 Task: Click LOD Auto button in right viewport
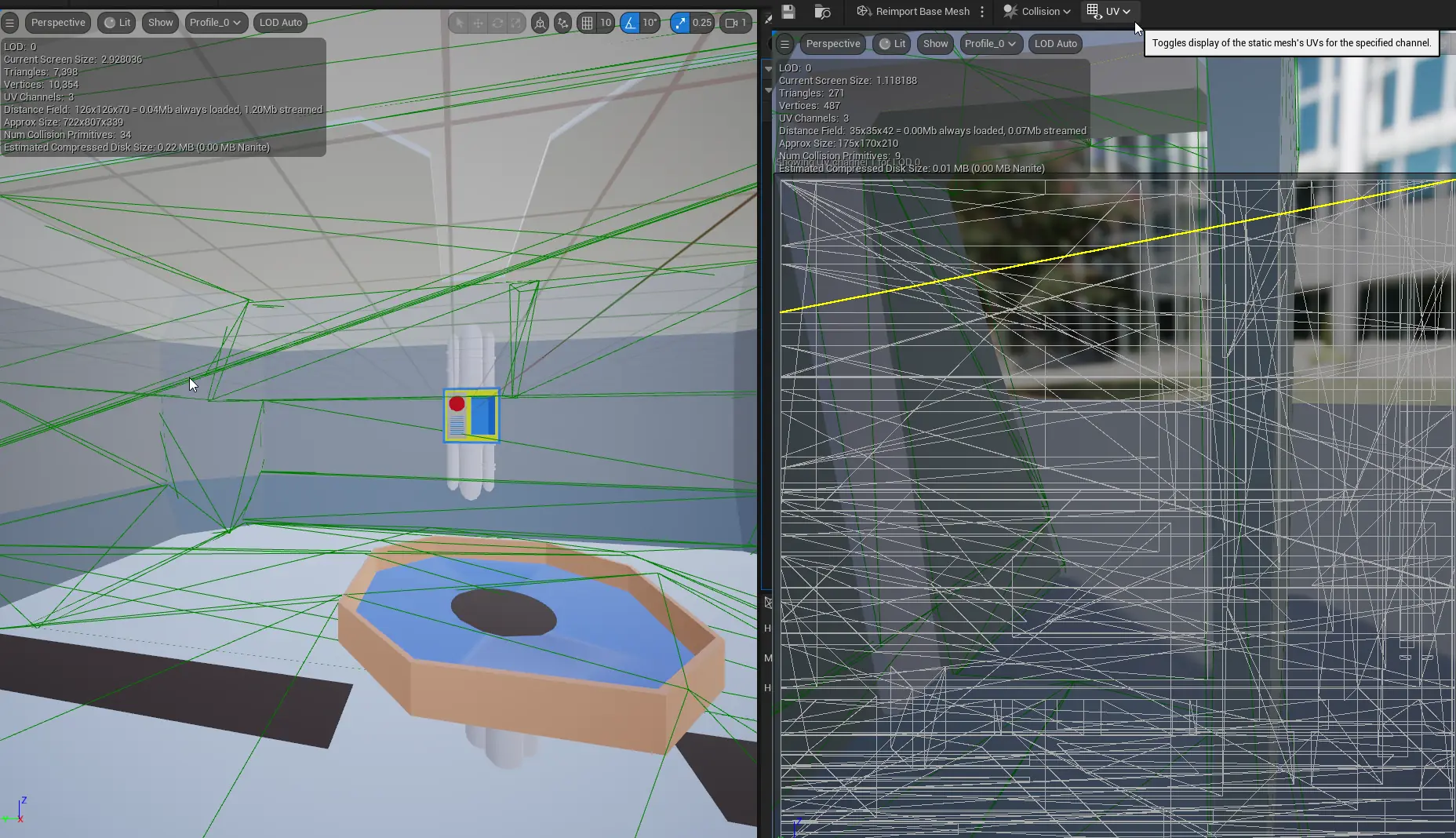(x=1055, y=44)
